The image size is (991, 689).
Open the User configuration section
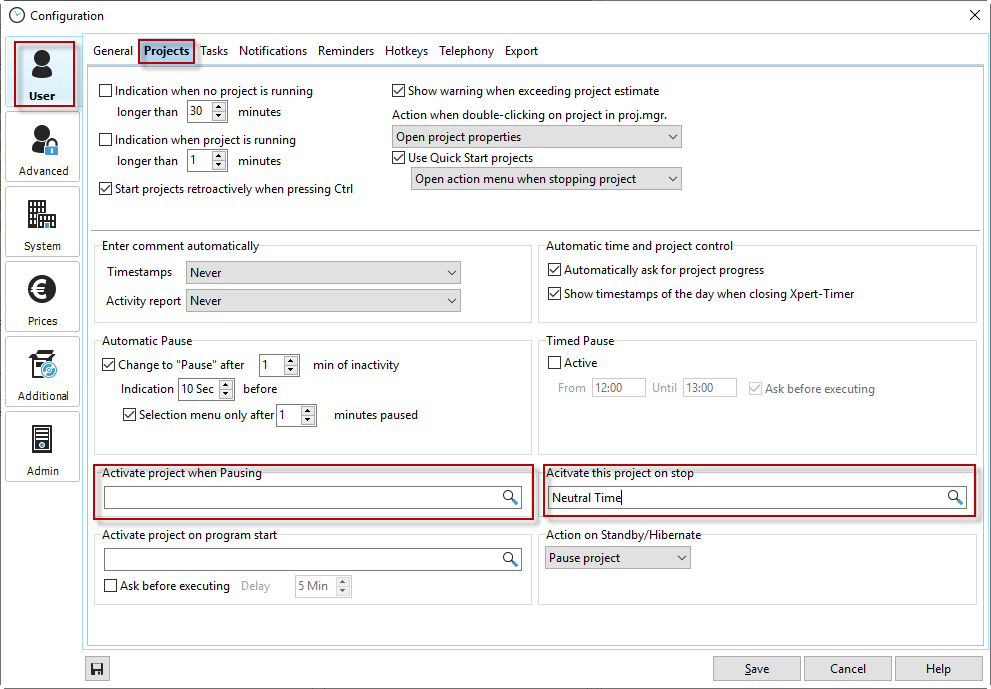[42, 74]
